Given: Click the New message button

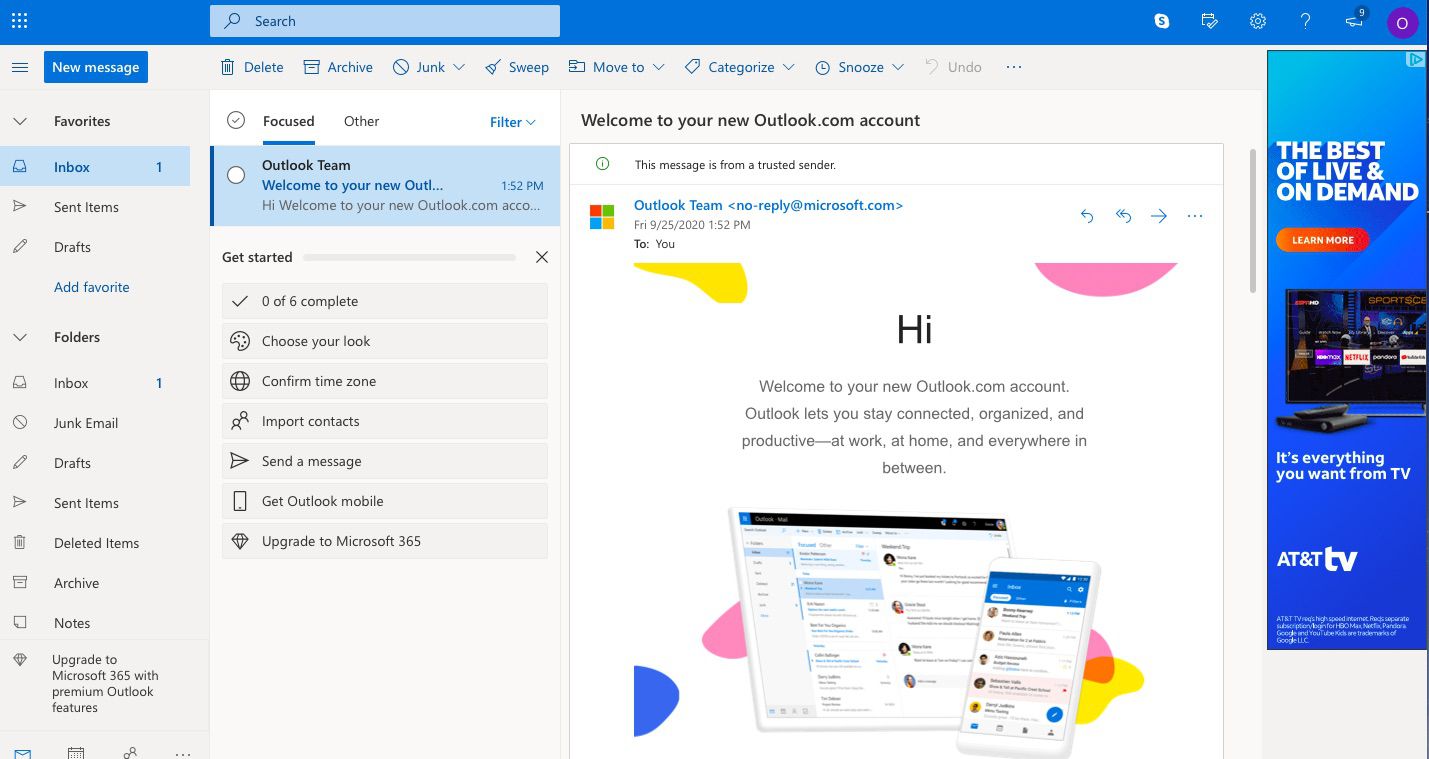Looking at the screenshot, I should (x=96, y=67).
